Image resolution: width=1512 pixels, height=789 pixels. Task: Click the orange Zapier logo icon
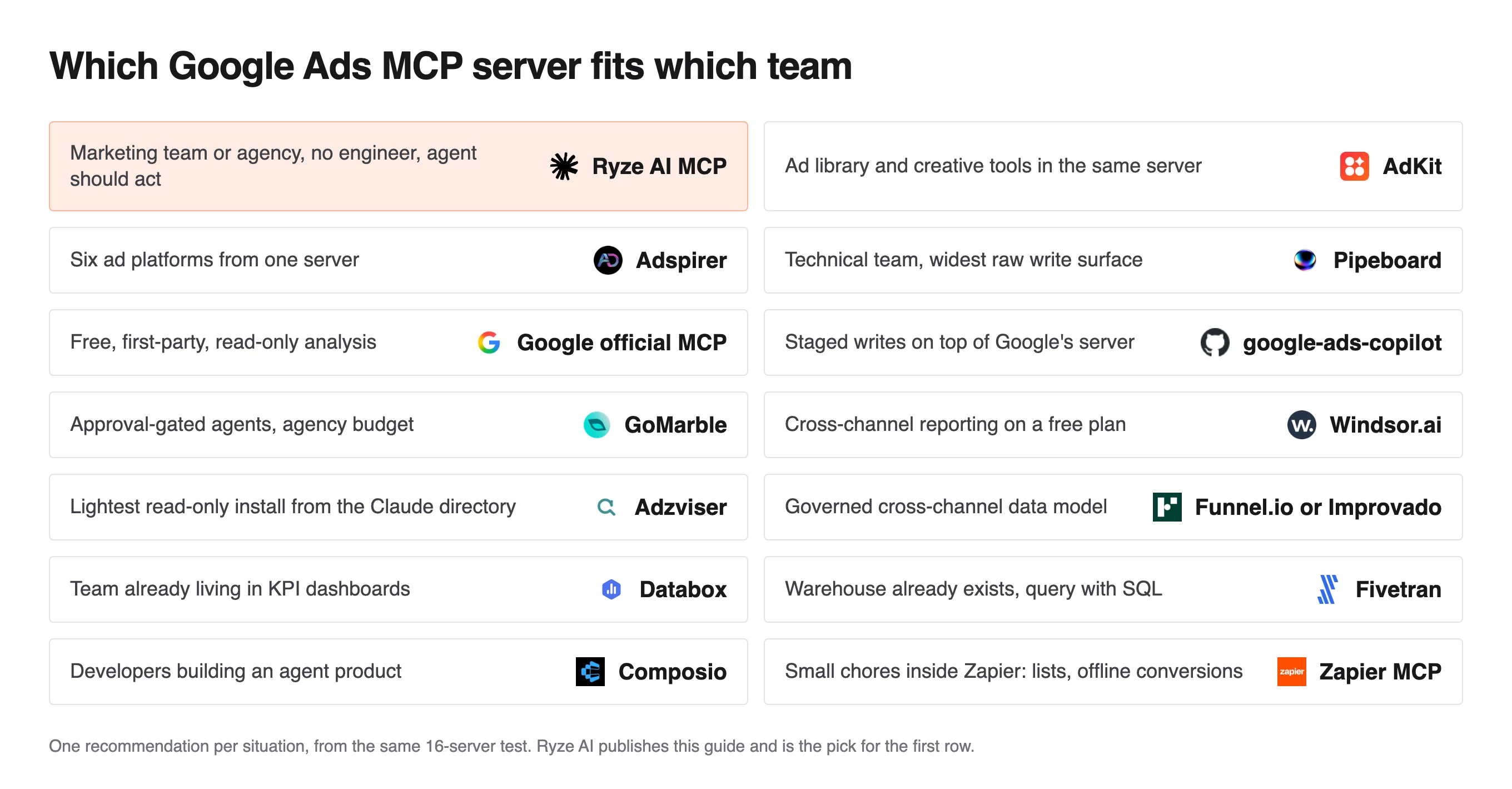click(x=1291, y=671)
